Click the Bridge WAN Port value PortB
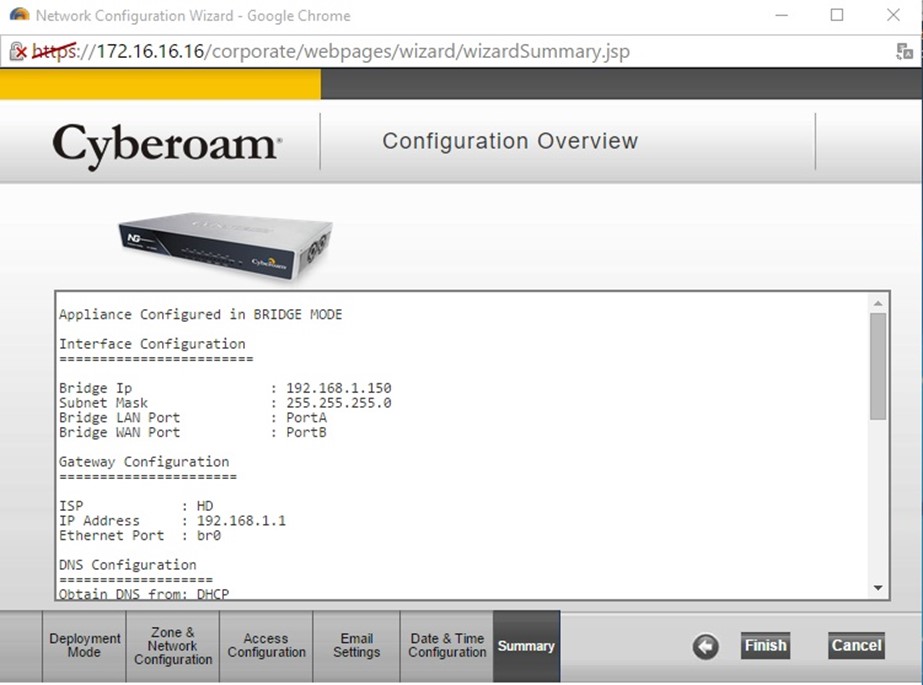923x685 pixels. pyautogui.click(x=306, y=433)
